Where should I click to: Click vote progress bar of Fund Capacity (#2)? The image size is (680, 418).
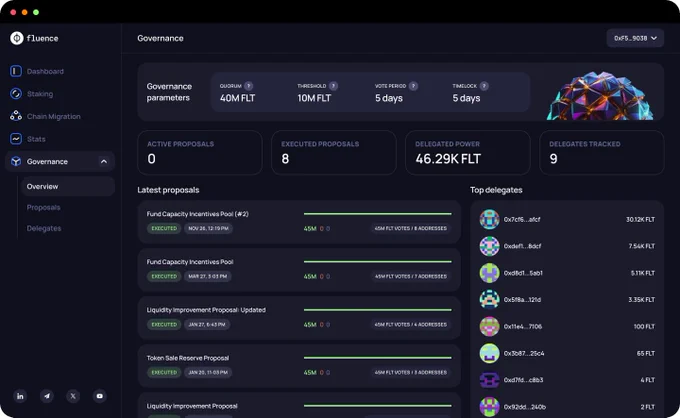(378, 214)
